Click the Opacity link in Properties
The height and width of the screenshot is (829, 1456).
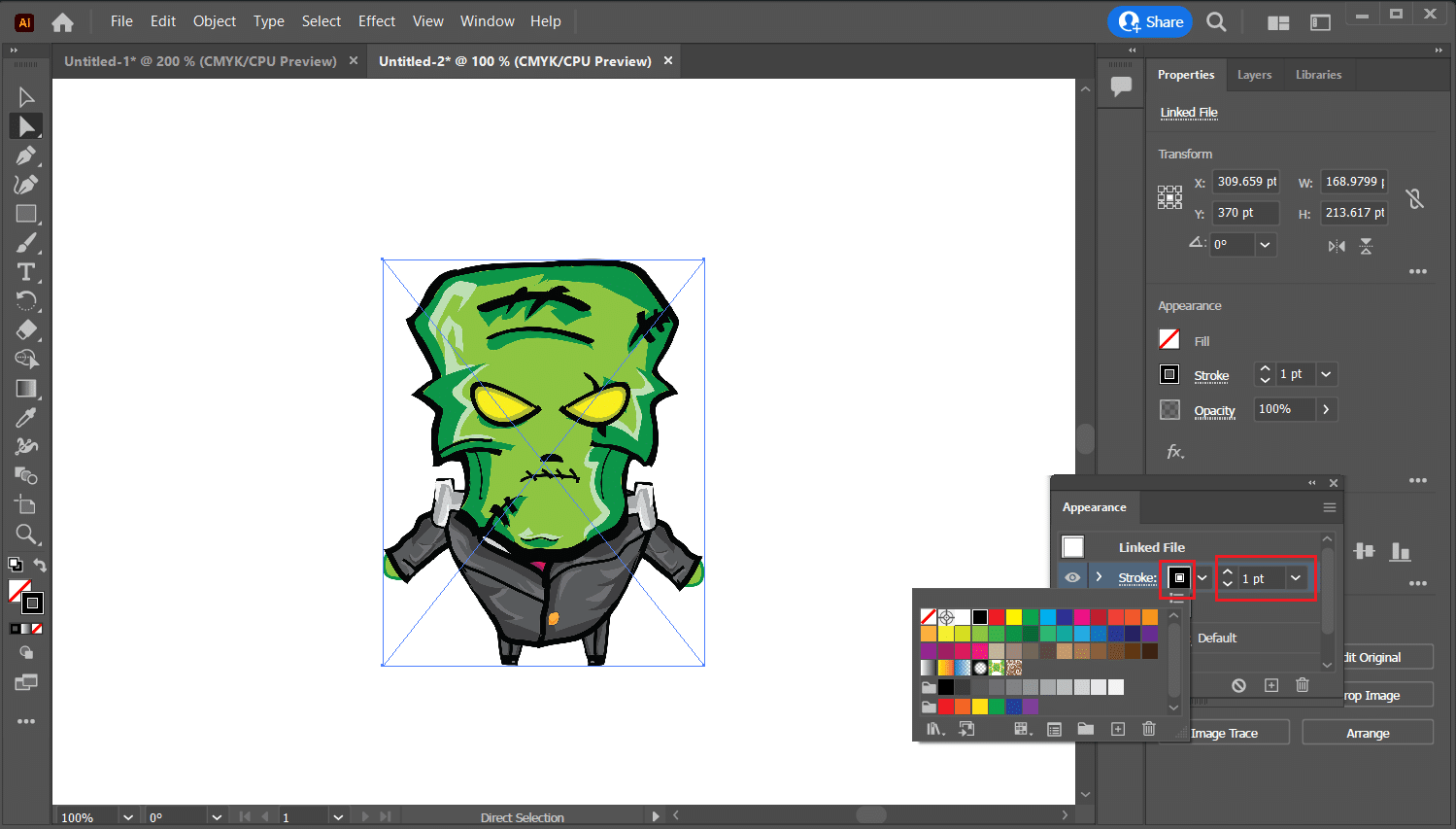coord(1214,411)
